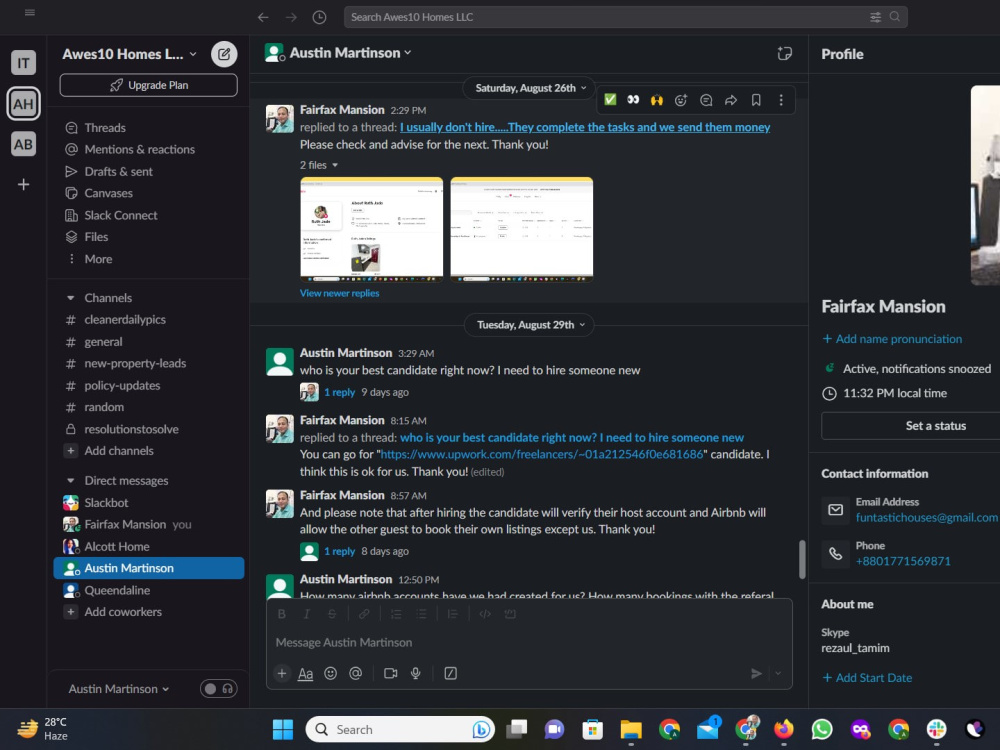Switch to IT workspace

(x=24, y=62)
